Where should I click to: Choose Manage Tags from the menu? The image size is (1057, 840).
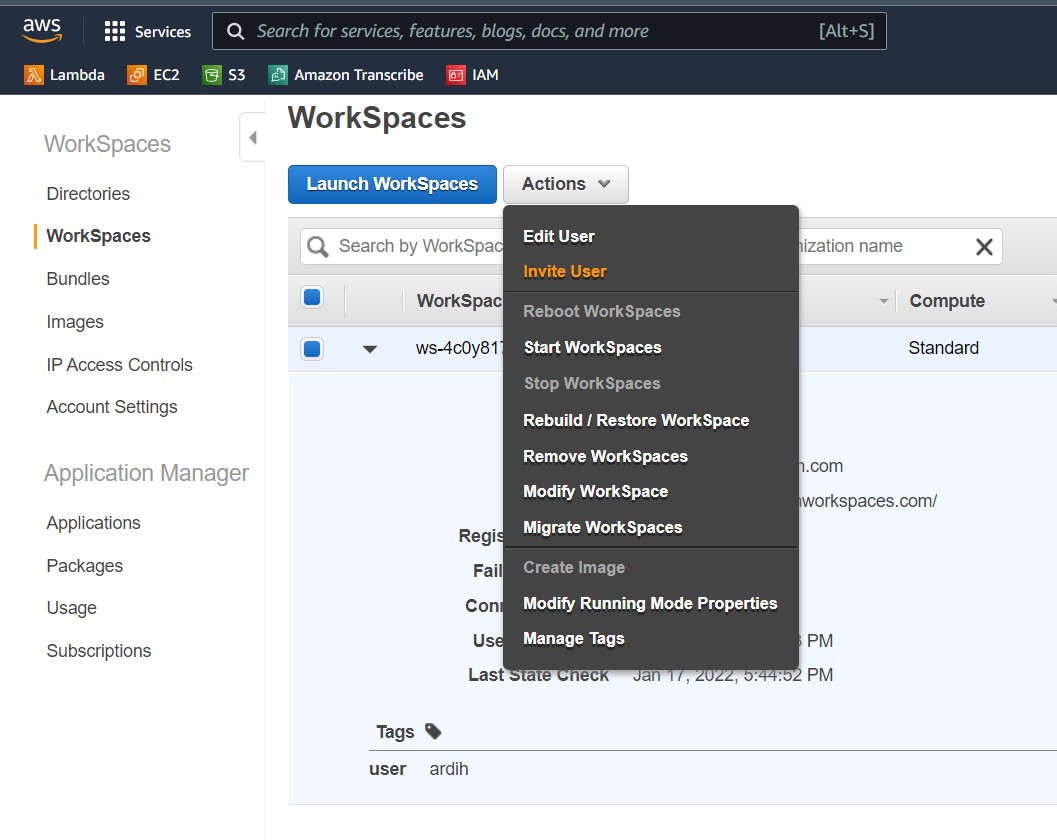coord(574,638)
